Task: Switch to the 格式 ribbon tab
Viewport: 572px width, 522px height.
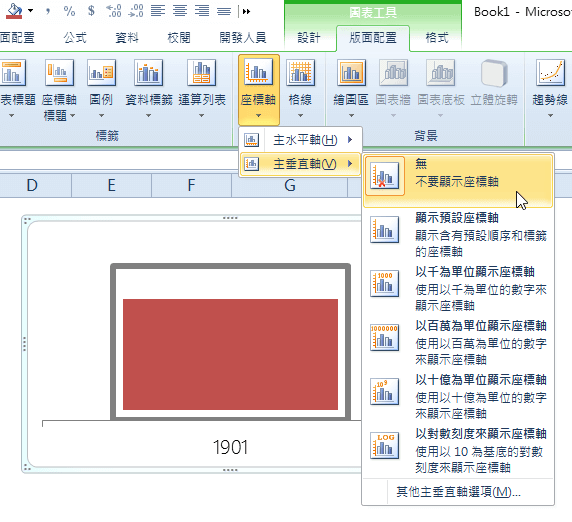Action: pos(437,38)
